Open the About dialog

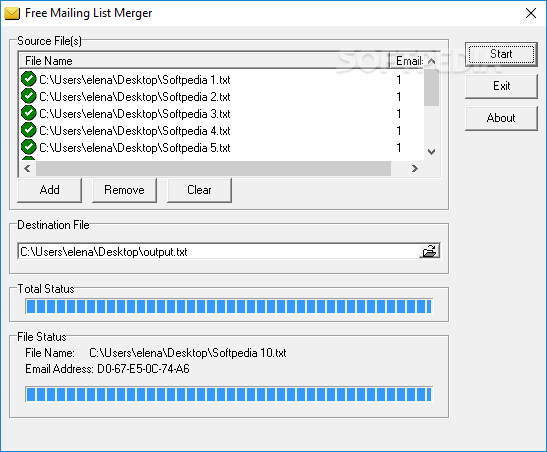[x=501, y=118]
